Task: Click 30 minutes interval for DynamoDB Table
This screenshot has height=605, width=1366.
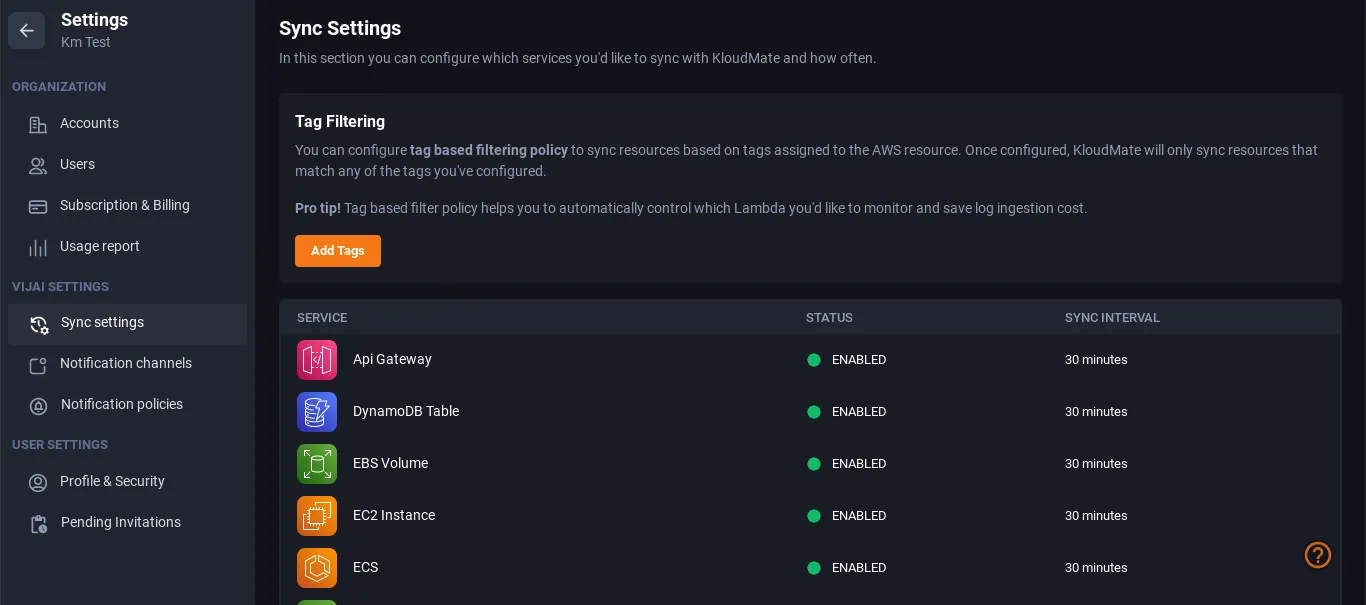Action: [1096, 412]
